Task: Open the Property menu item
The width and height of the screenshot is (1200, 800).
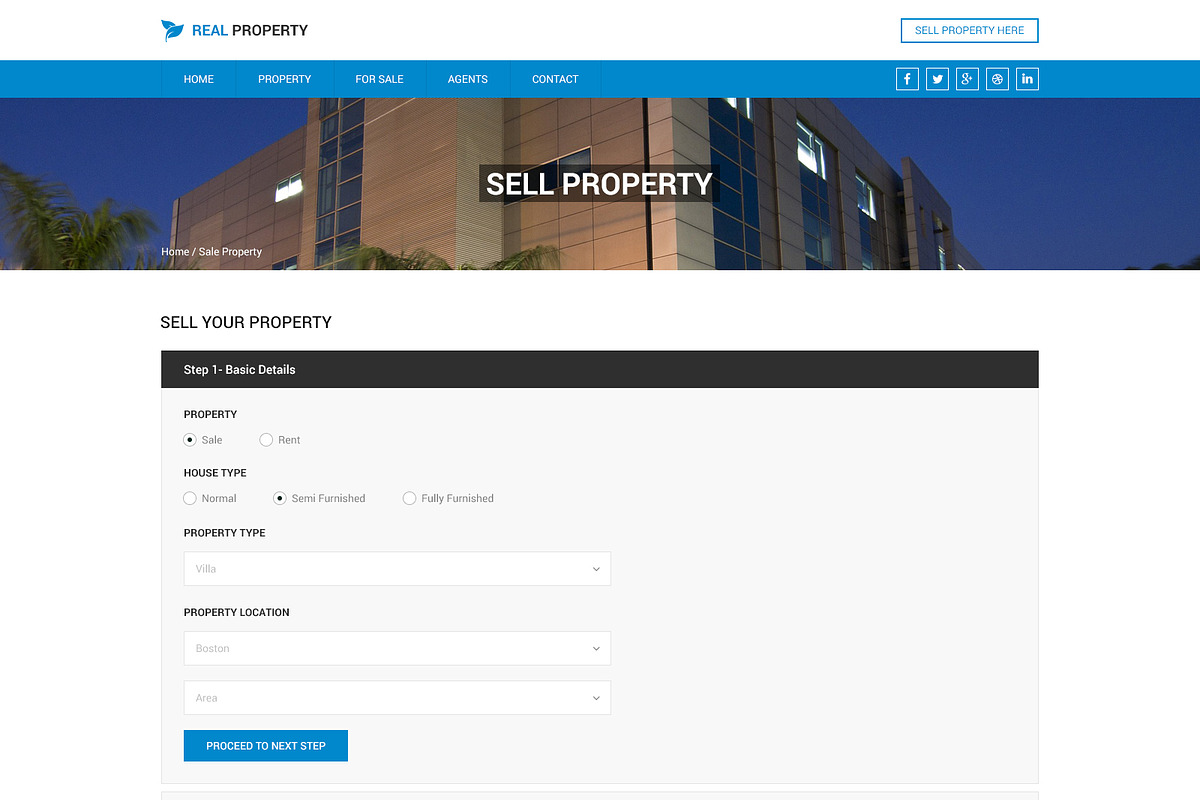Action: [285, 79]
